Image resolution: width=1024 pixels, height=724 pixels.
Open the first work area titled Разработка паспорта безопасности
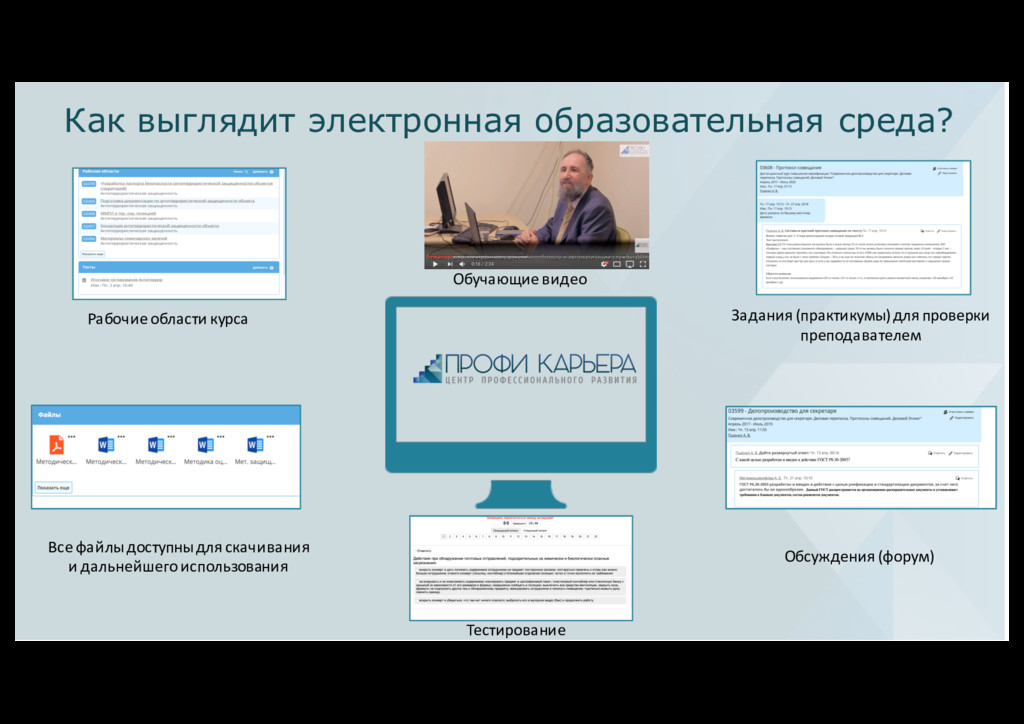pos(187,185)
